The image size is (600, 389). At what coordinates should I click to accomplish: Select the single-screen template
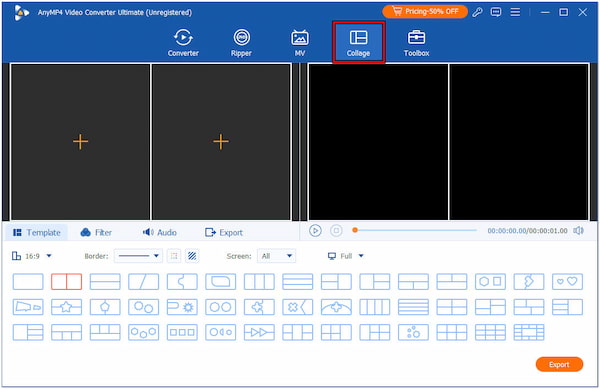pos(28,282)
